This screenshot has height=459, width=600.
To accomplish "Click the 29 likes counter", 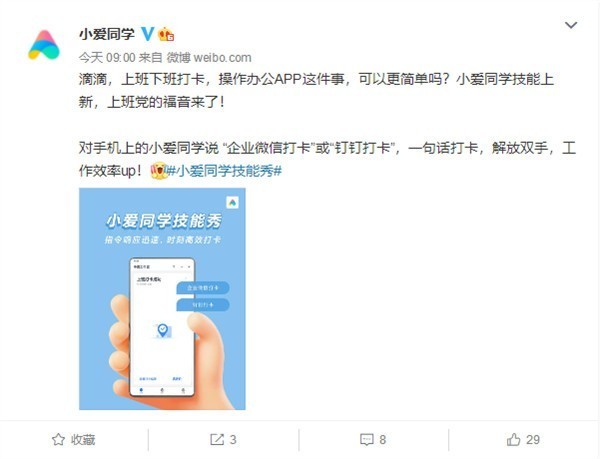I will [533, 439].
